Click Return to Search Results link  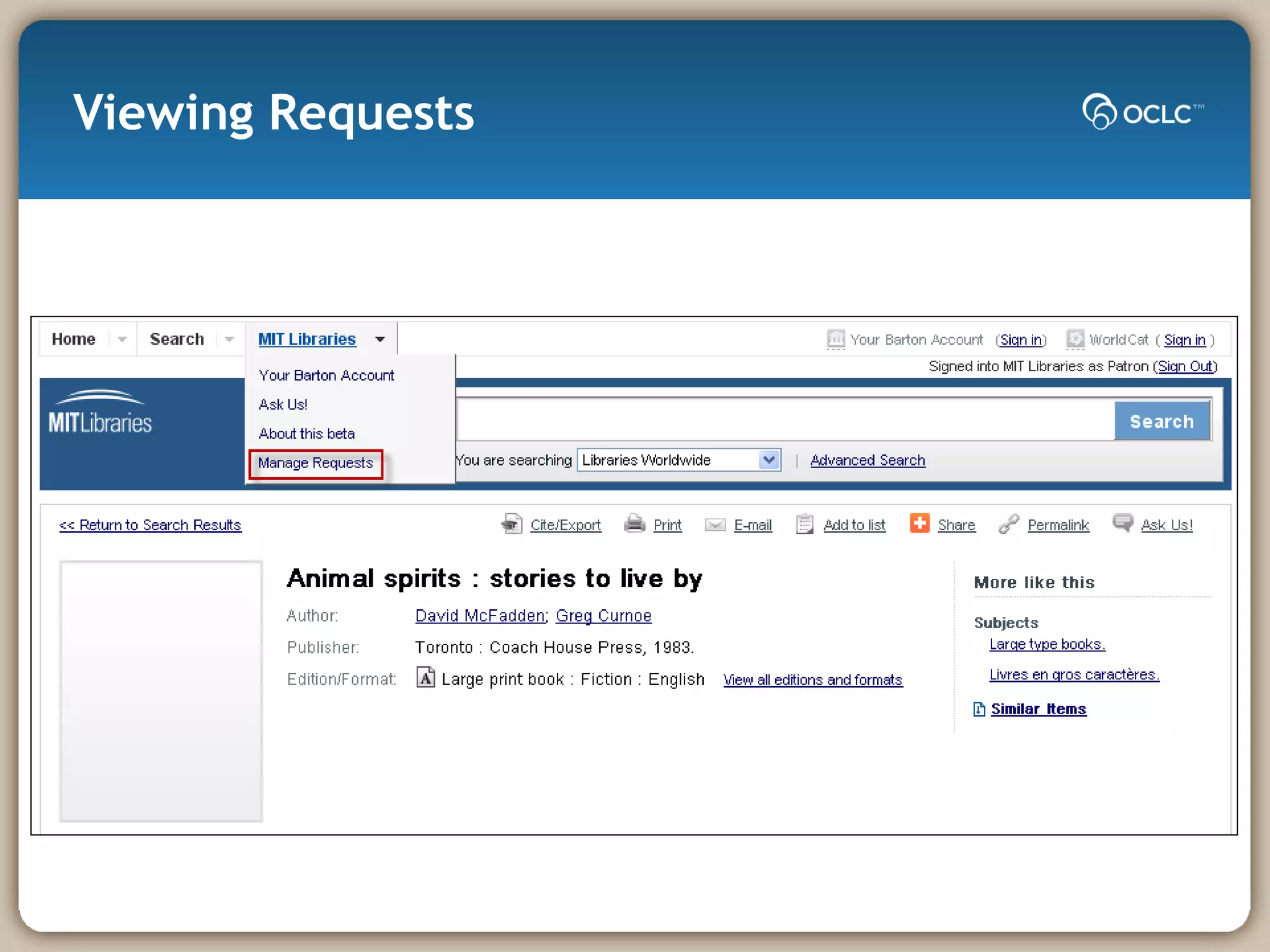(149, 525)
